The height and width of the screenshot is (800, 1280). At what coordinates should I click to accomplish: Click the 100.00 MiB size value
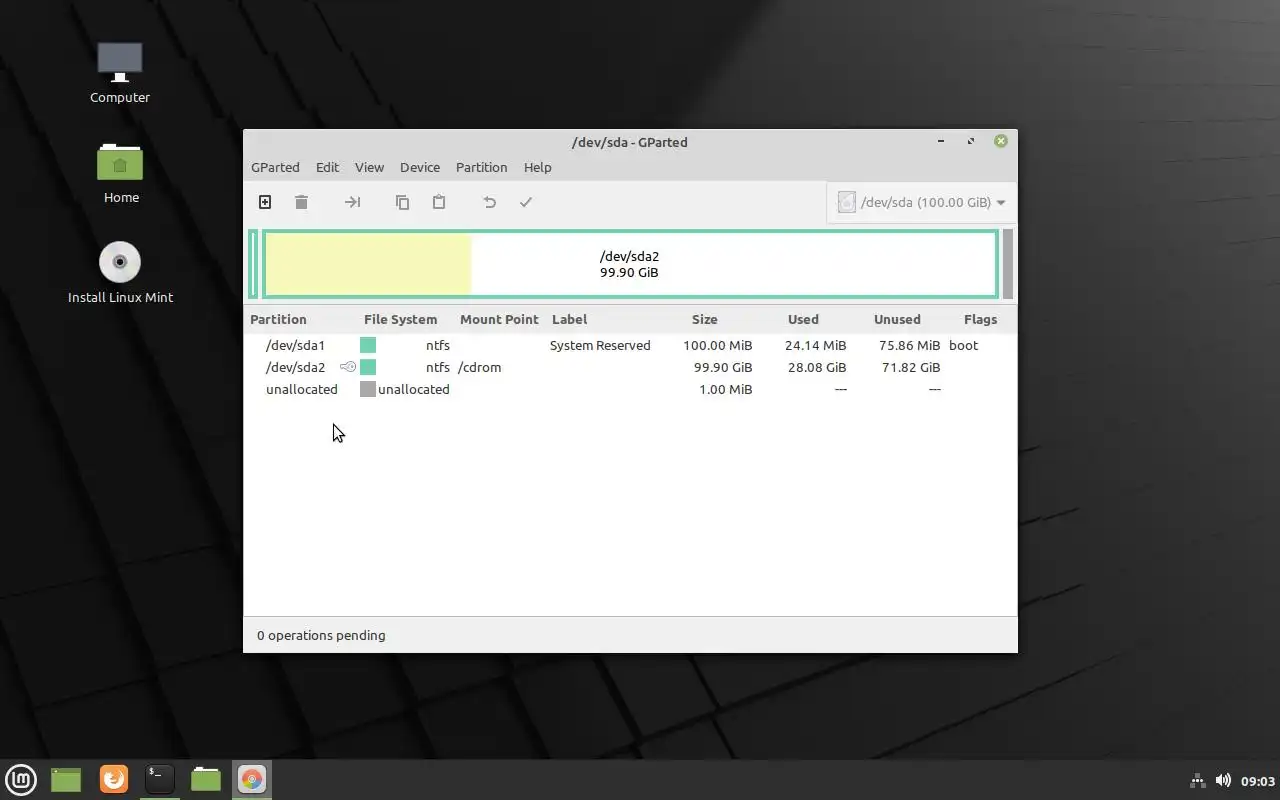[x=718, y=345]
